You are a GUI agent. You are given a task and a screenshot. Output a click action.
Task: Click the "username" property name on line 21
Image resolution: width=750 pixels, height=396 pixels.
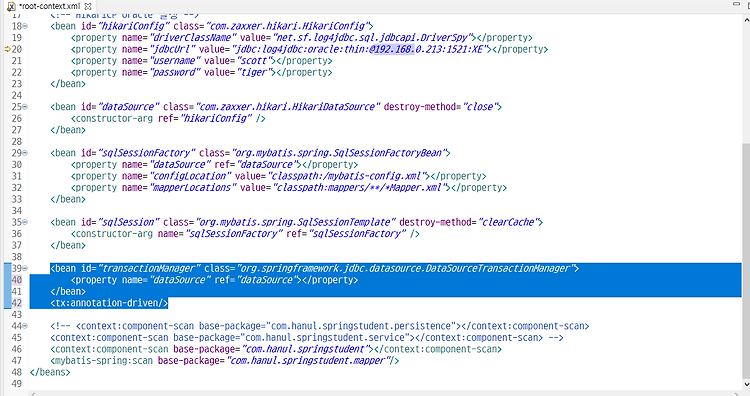(175, 61)
